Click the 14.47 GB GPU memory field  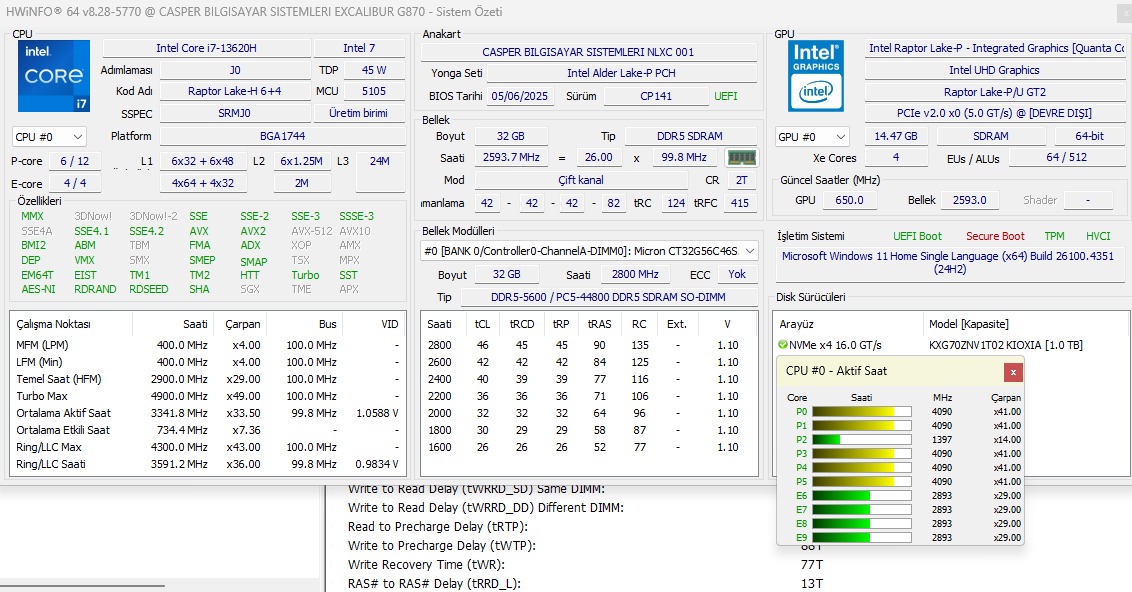coord(896,136)
